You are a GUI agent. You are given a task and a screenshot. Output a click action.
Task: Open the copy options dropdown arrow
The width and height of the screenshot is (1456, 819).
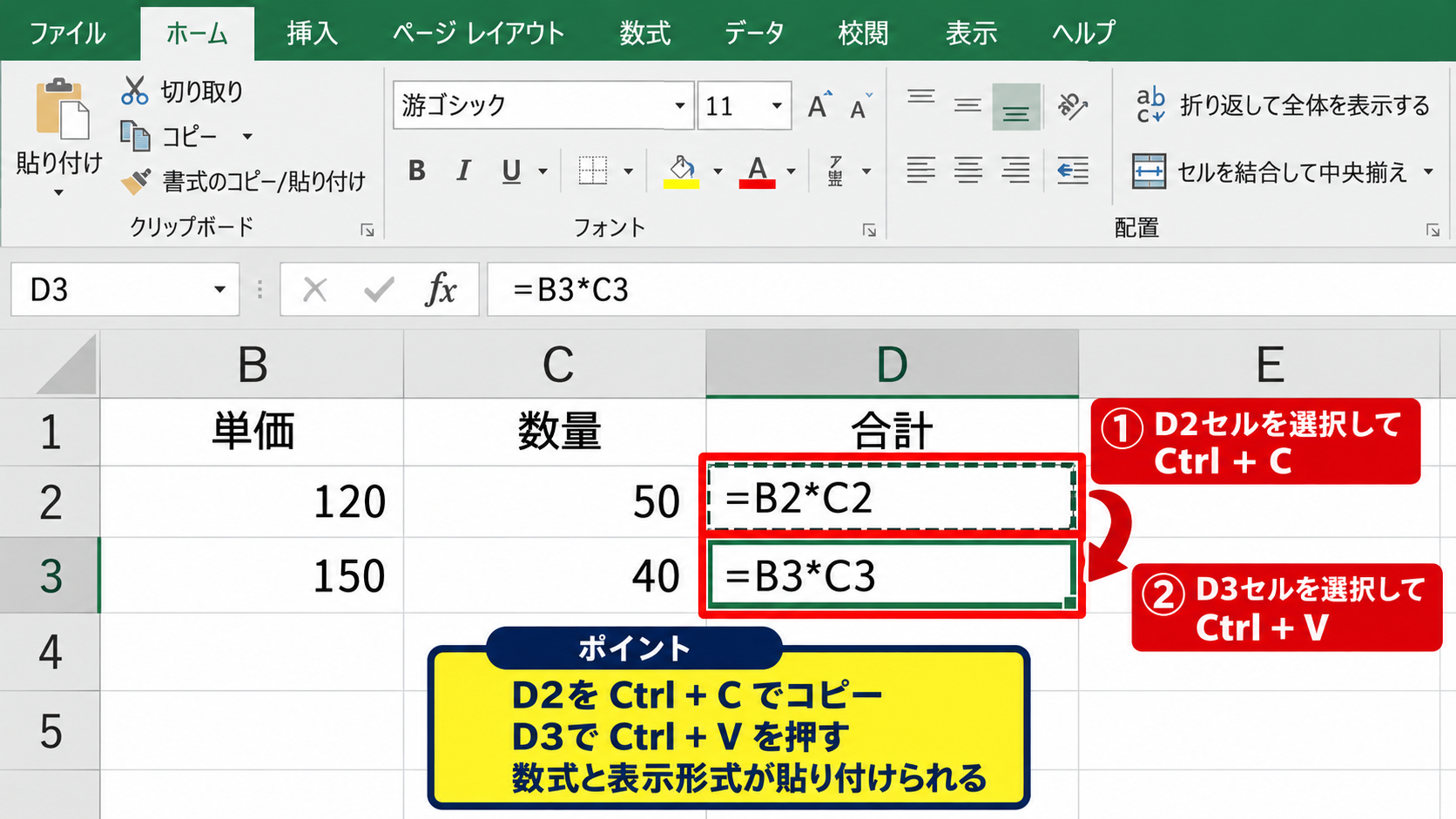point(247,137)
